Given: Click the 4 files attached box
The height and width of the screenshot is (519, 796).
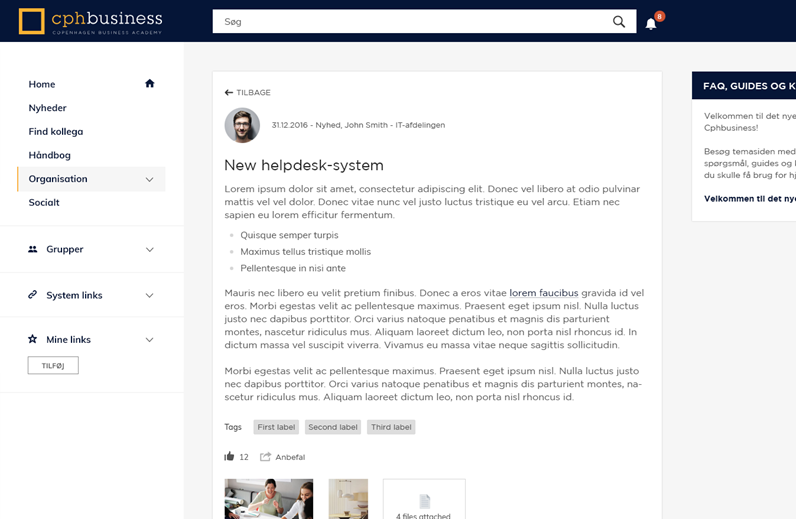Looking at the screenshot, I should (x=424, y=499).
